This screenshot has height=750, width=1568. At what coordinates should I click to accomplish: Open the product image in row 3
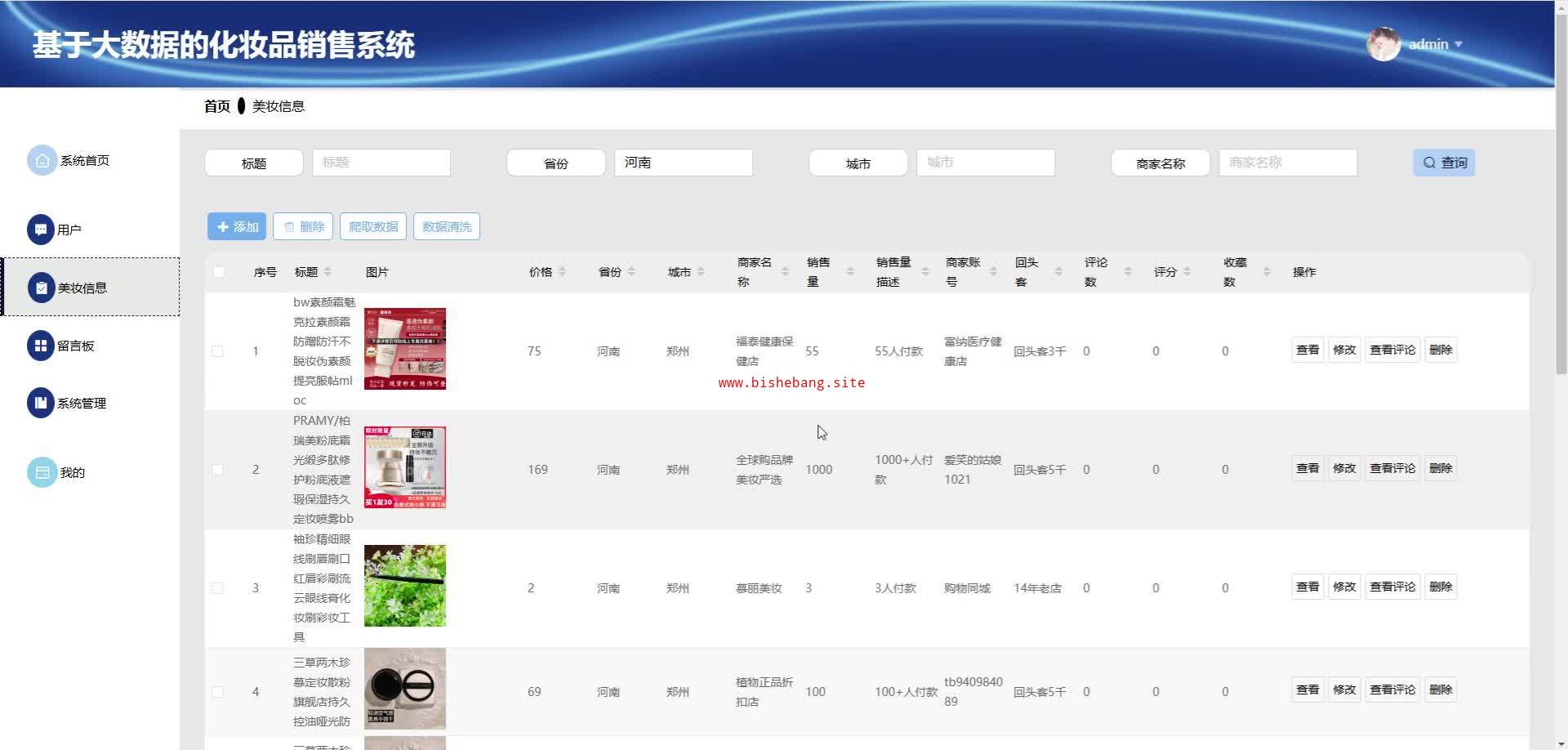[x=405, y=586]
